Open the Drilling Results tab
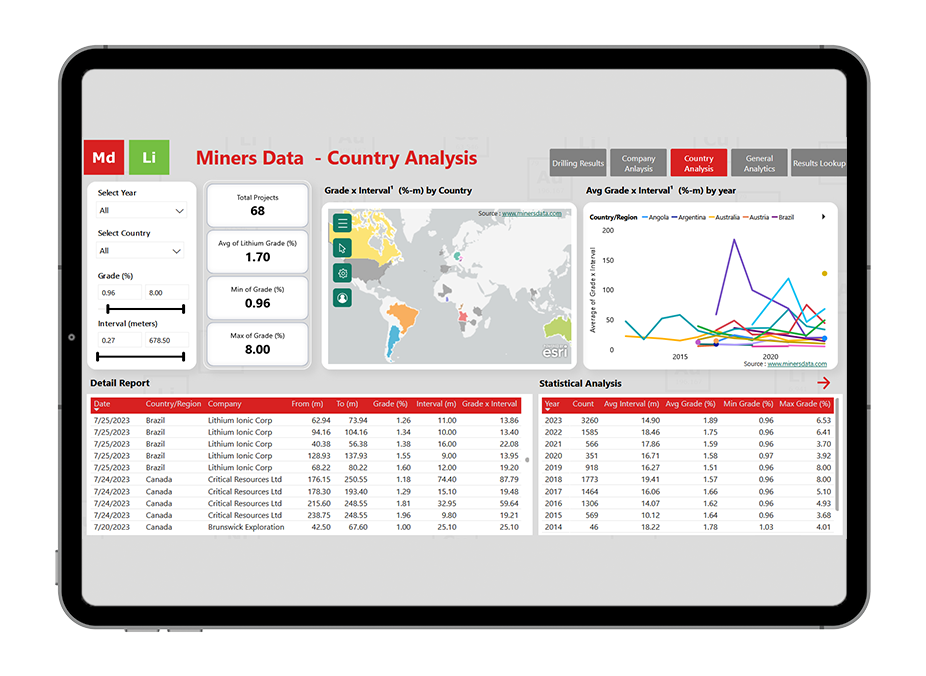Image resolution: width=926 pixels, height=676 pixels. pyautogui.click(x=578, y=163)
